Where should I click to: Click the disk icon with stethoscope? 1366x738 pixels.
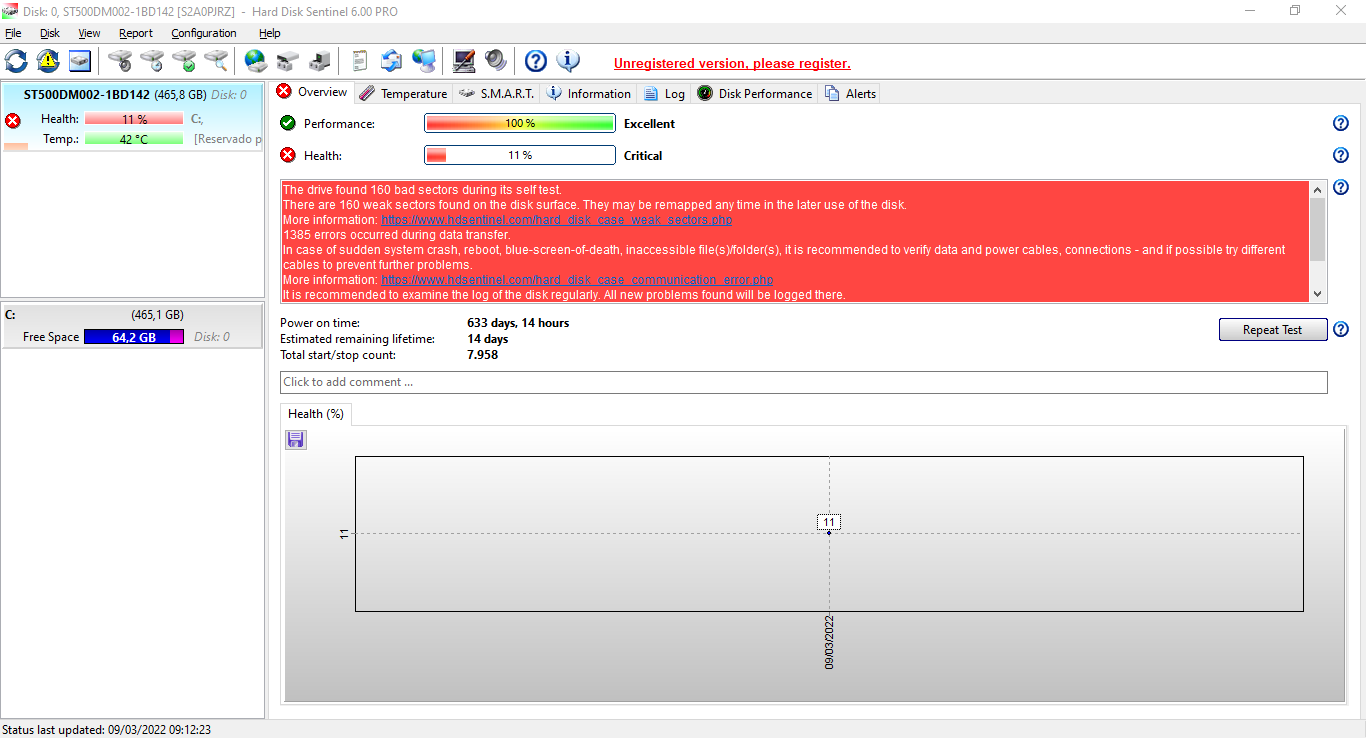[x=120, y=61]
